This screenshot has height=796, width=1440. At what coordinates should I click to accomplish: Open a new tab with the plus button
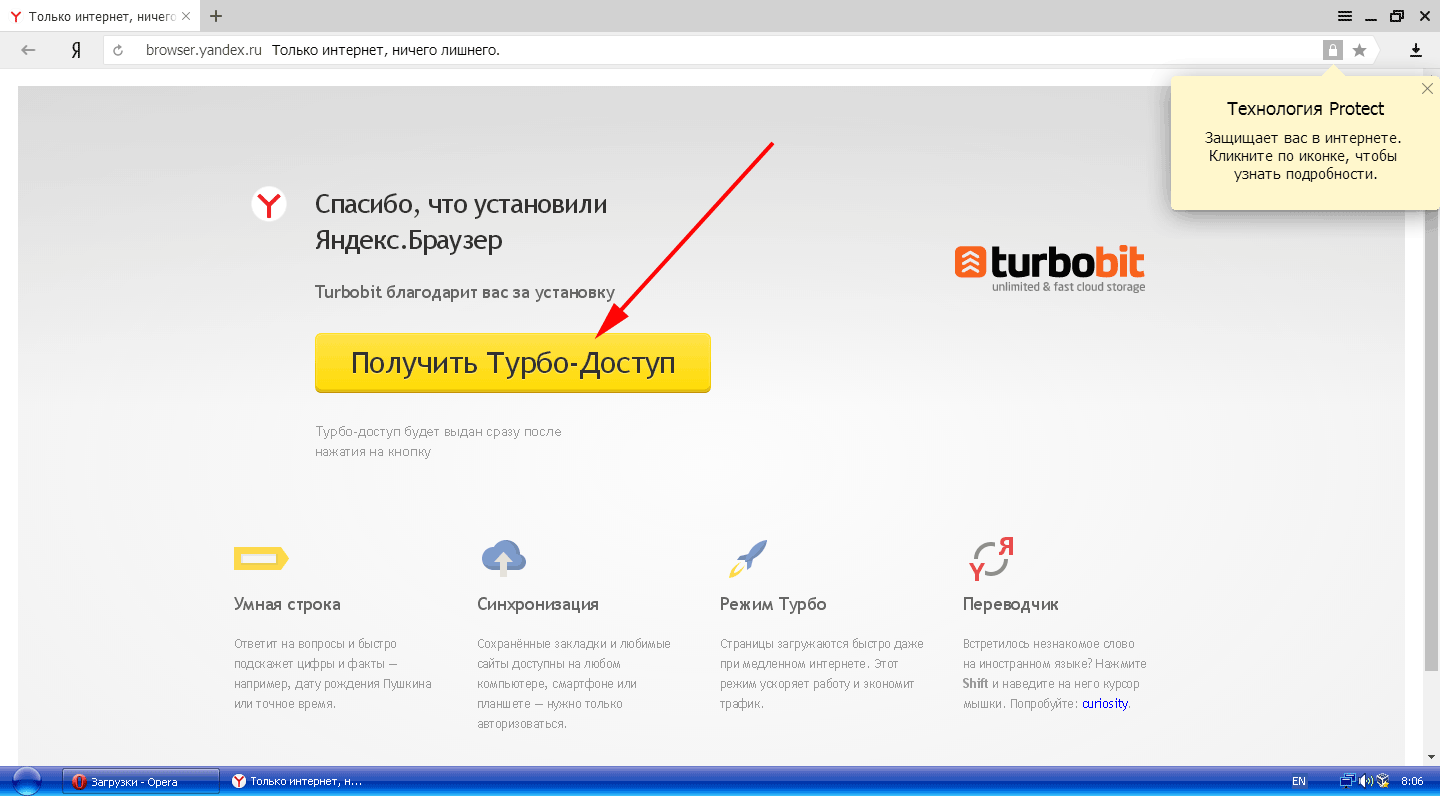[216, 16]
